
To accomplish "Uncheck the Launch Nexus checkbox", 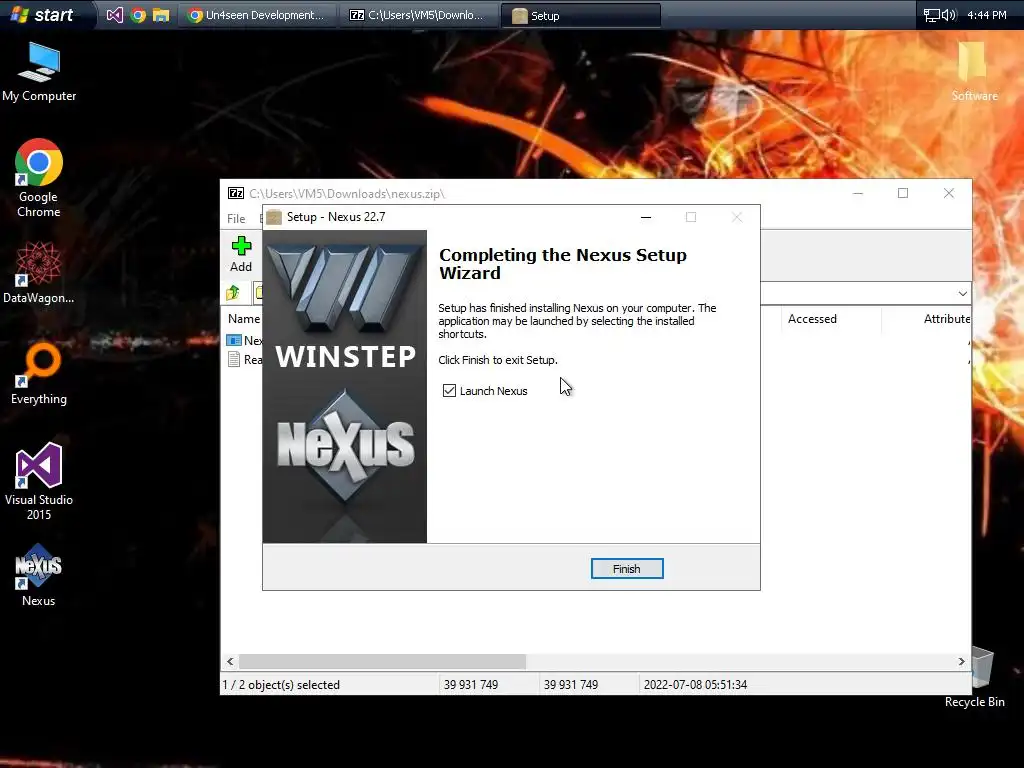I will tap(449, 391).
